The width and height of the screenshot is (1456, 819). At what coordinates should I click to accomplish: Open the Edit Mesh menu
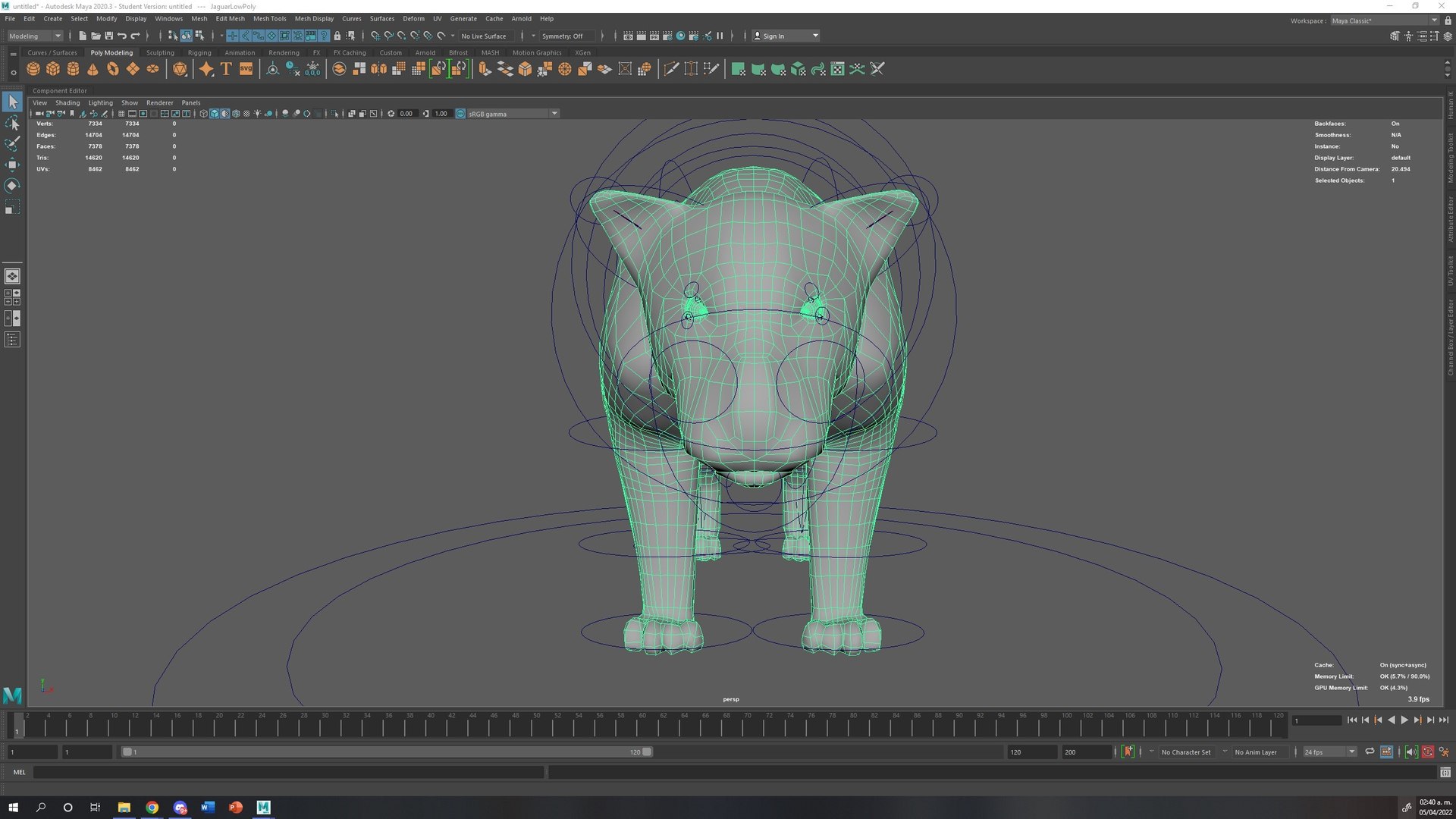pos(230,18)
